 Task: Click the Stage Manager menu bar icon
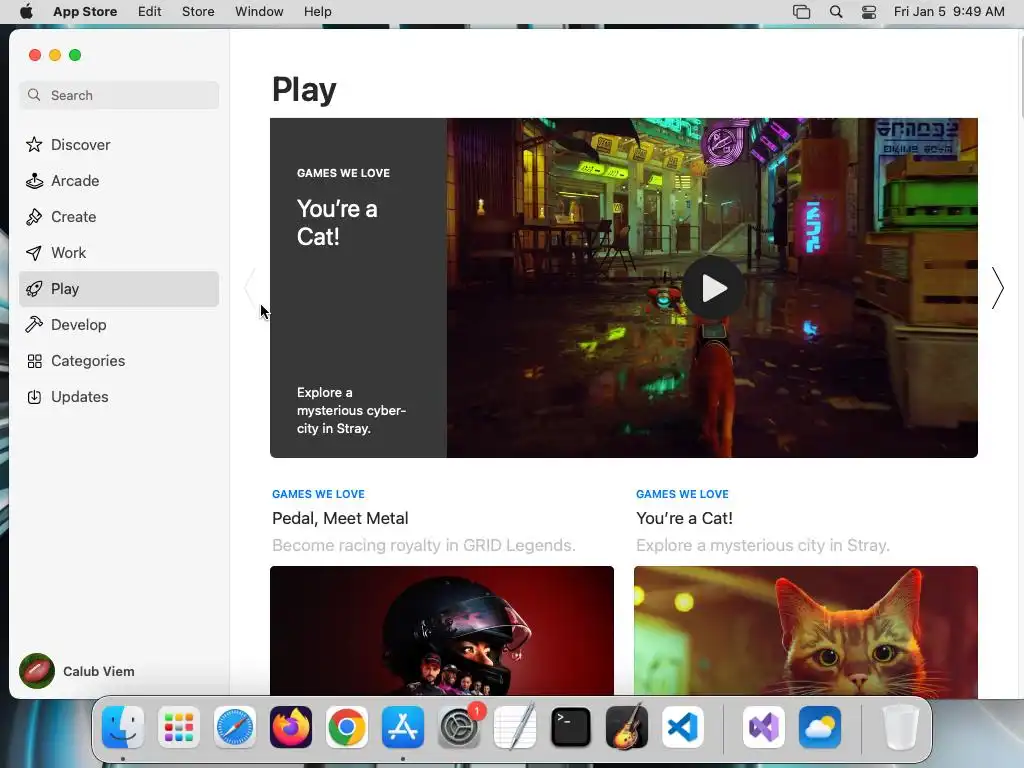click(801, 12)
